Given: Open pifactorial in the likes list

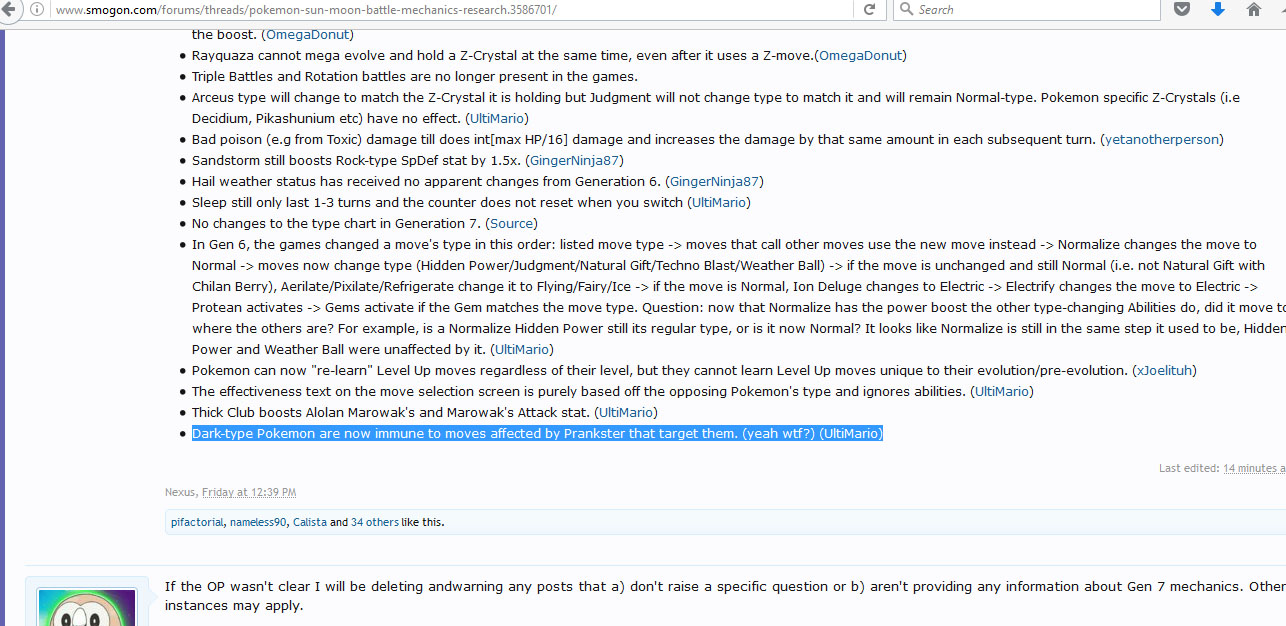Looking at the screenshot, I should tap(197, 522).
